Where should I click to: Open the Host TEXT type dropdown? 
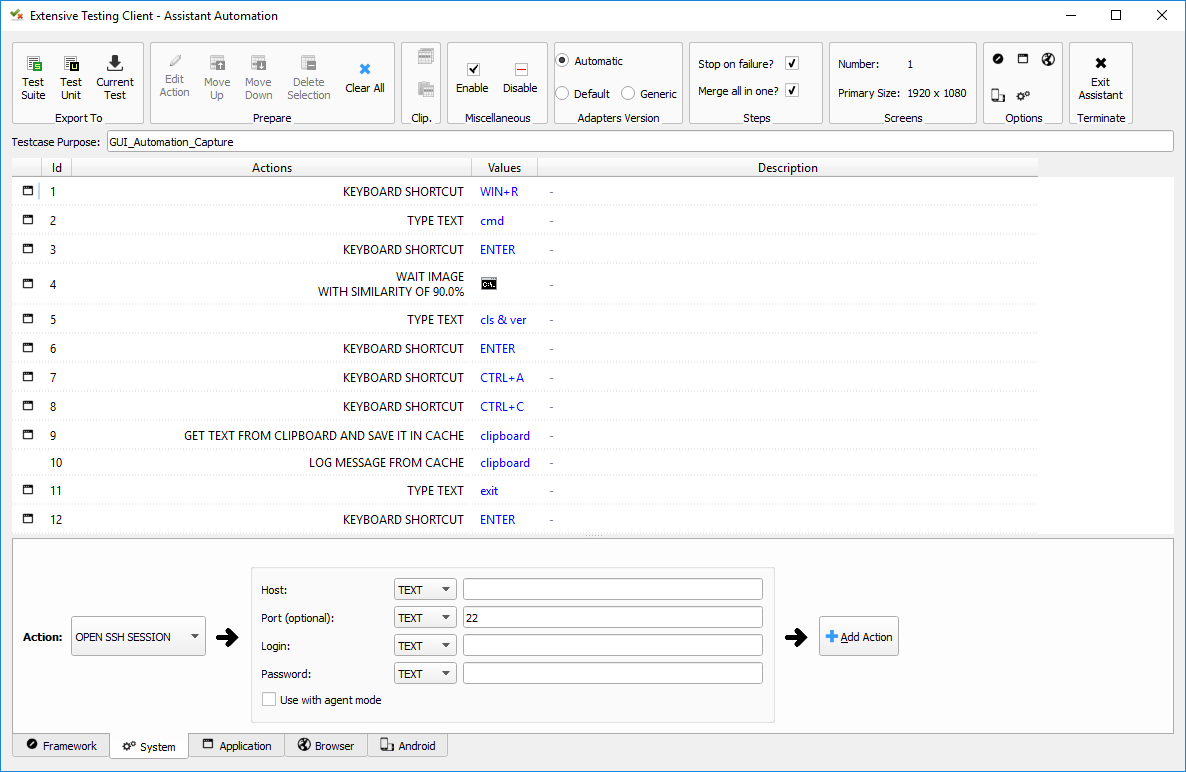click(x=425, y=590)
